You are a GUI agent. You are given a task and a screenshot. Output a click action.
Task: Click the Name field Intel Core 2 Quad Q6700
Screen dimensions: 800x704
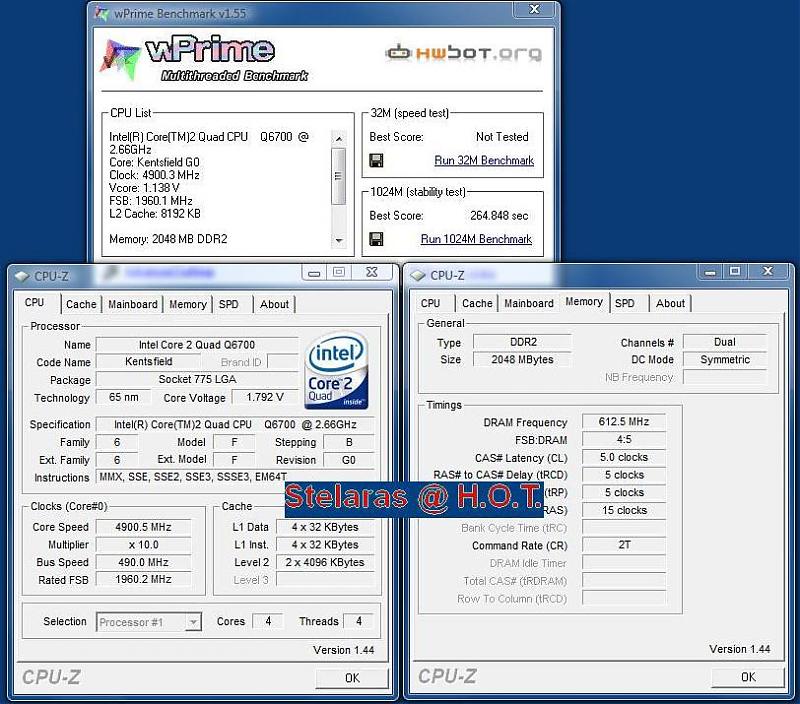click(197, 345)
